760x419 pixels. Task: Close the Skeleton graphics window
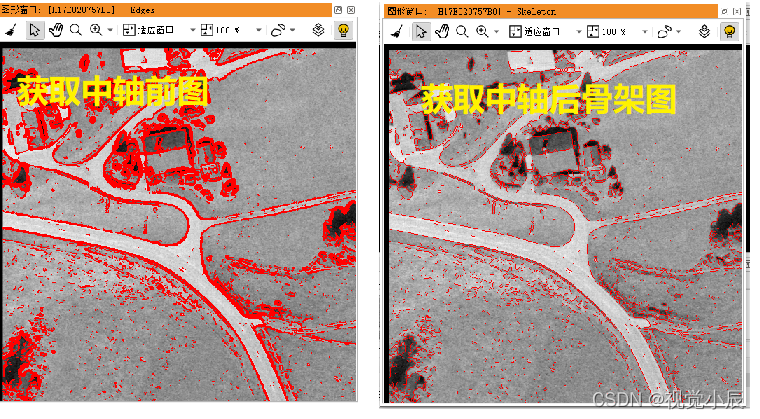click(x=737, y=11)
